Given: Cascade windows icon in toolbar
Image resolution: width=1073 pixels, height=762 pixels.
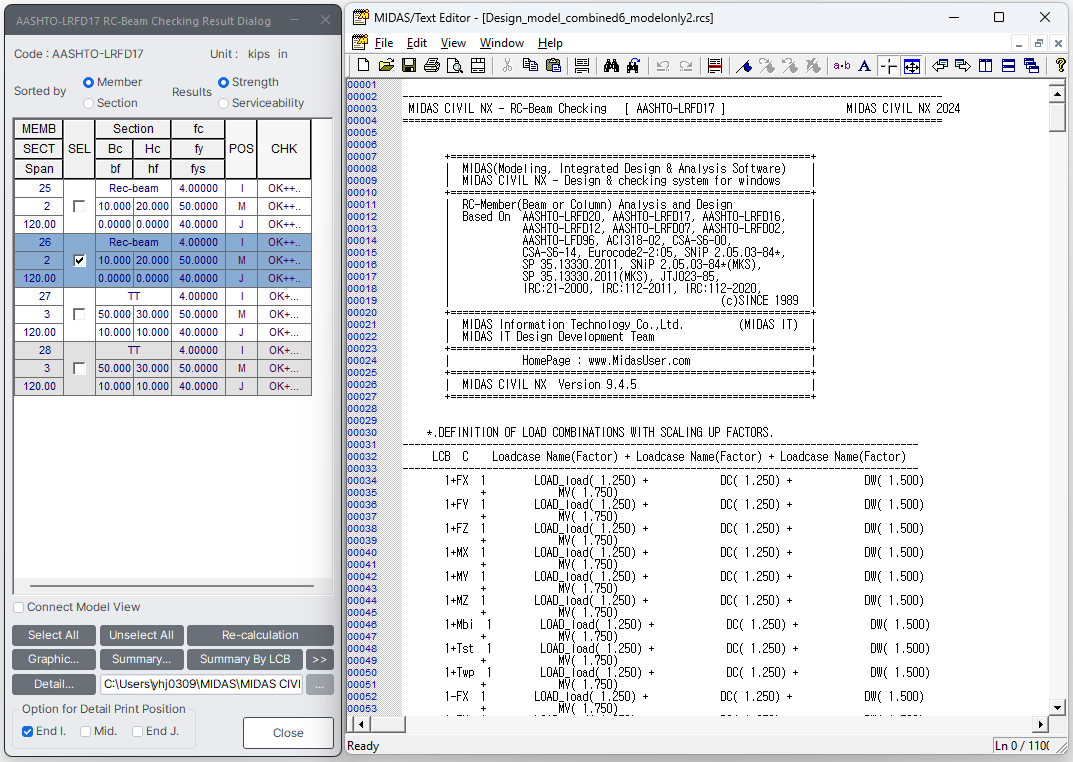Looking at the screenshot, I should pos(1031,66).
